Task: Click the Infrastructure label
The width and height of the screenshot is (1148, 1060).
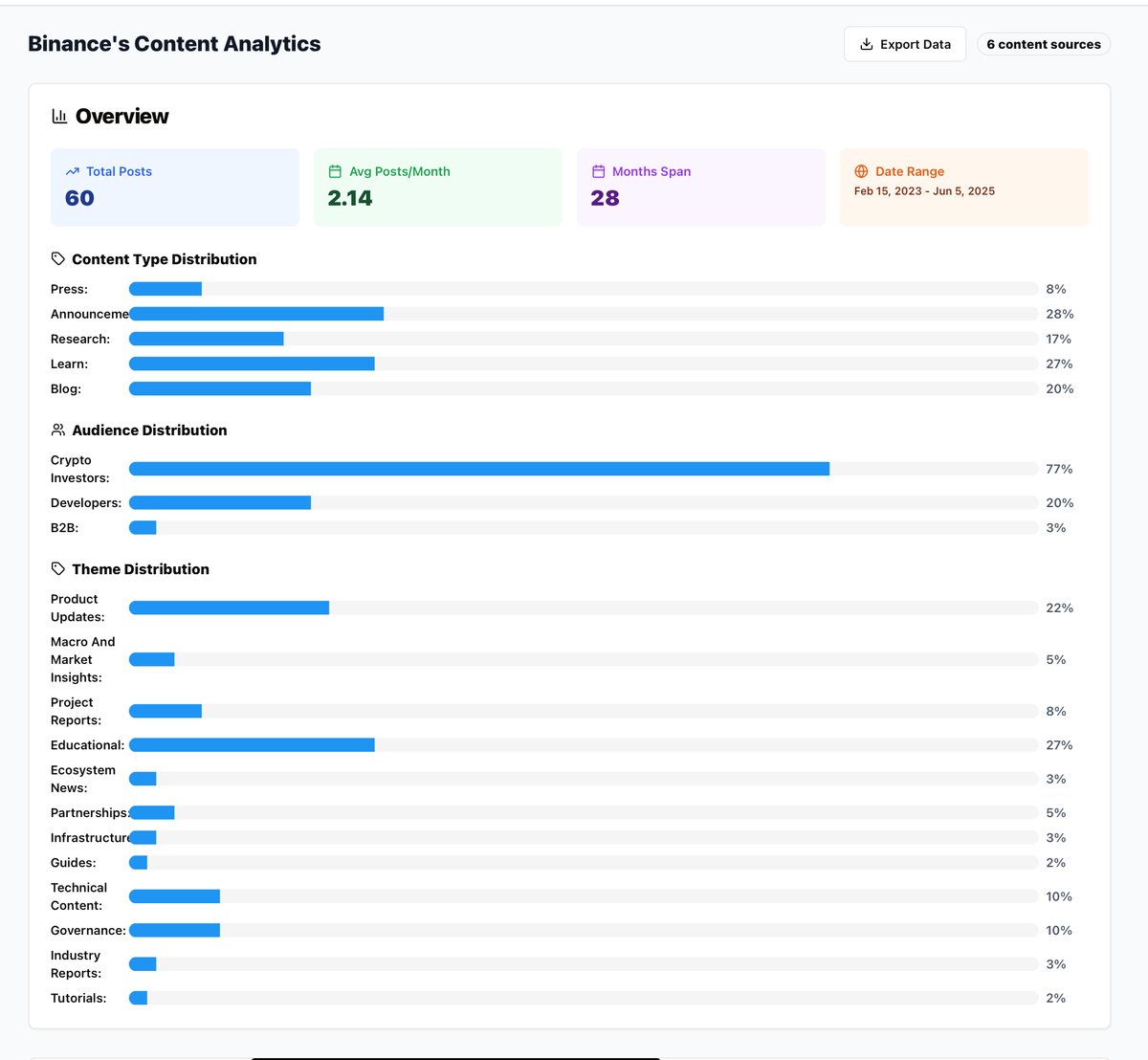Action: coord(90,838)
